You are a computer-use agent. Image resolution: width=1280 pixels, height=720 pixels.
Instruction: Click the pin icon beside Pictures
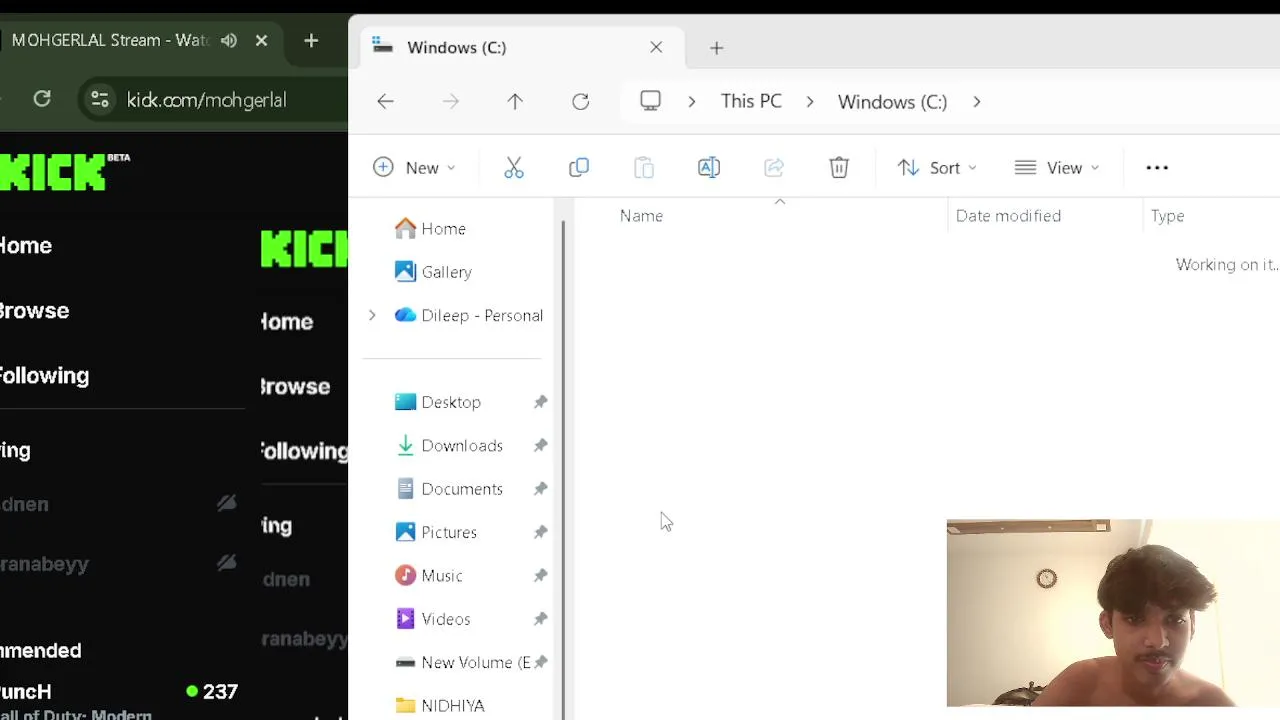(x=540, y=532)
